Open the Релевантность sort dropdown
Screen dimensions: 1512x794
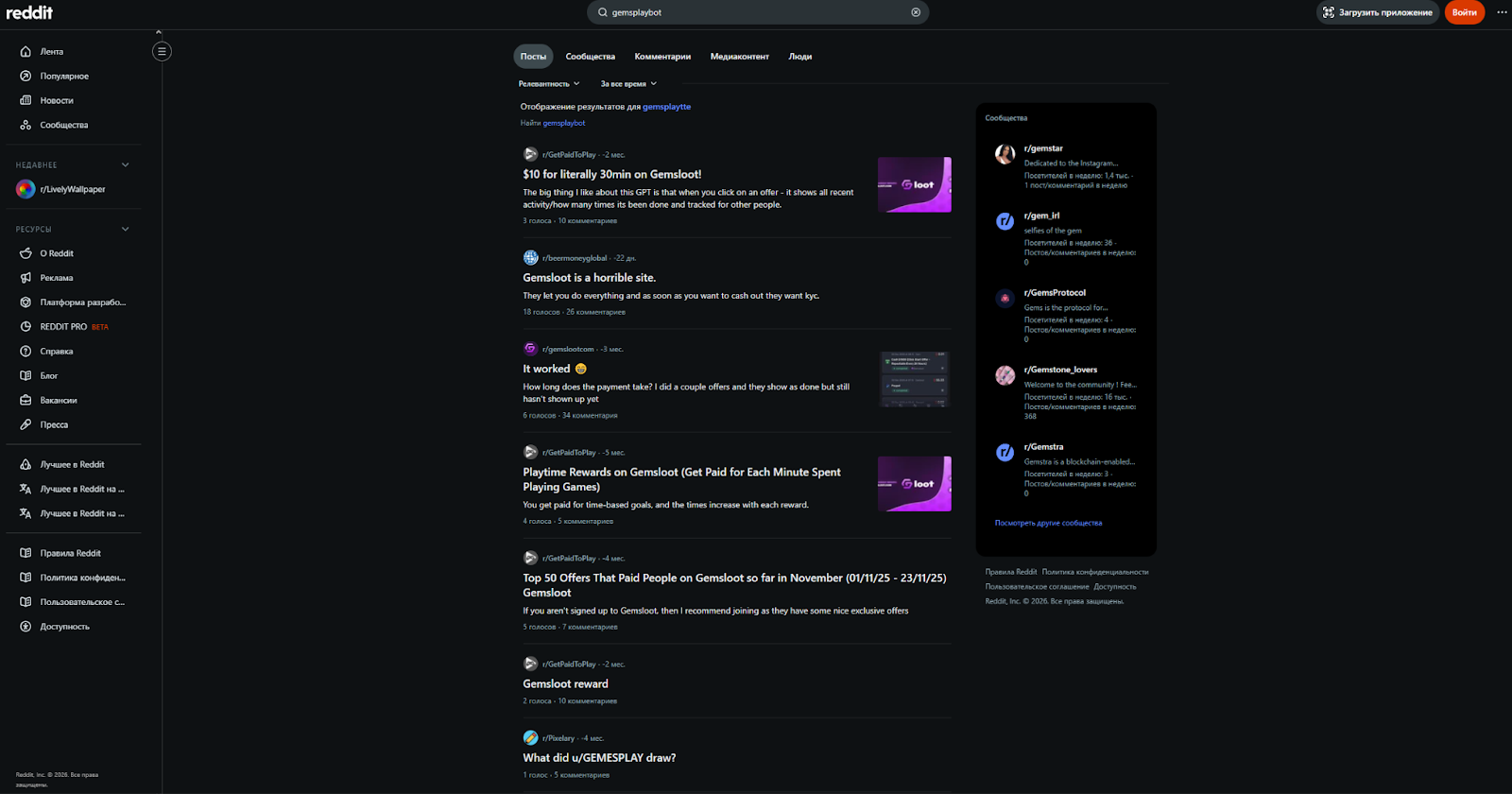[x=549, y=84]
